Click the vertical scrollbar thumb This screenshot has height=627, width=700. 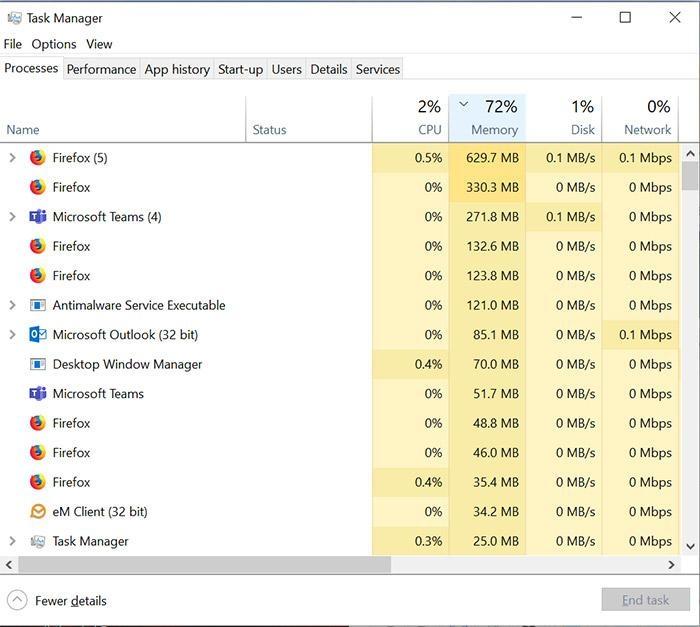pyautogui.click(x=690, y=176)
